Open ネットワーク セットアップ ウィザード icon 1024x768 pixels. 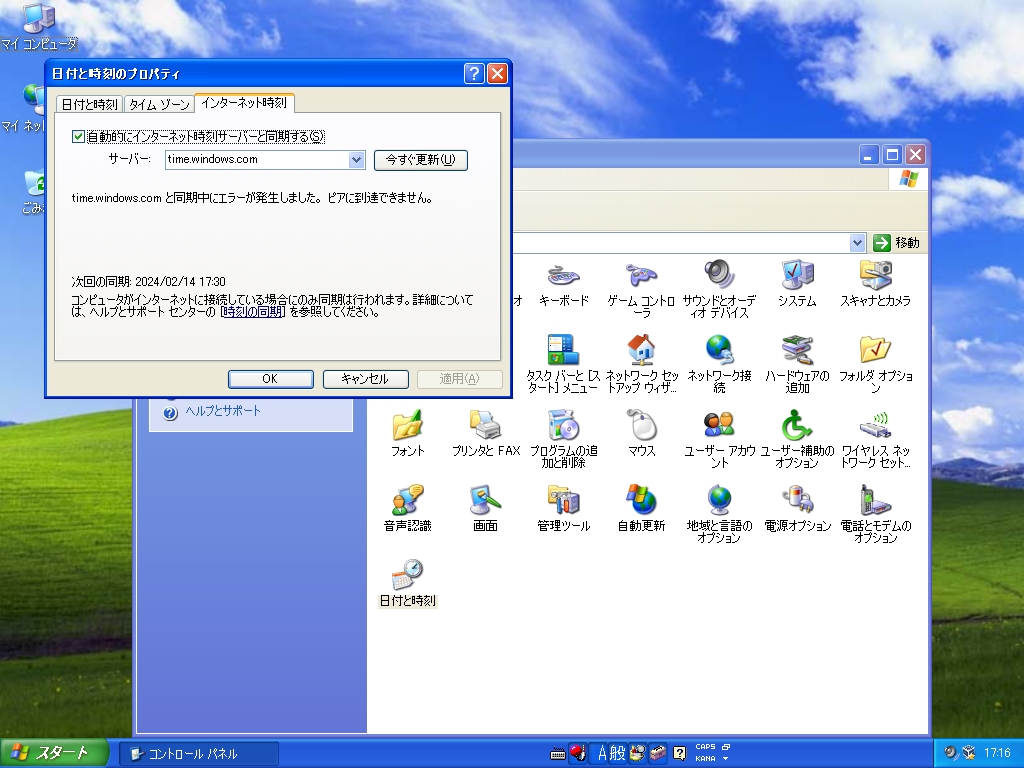[641, 365]
